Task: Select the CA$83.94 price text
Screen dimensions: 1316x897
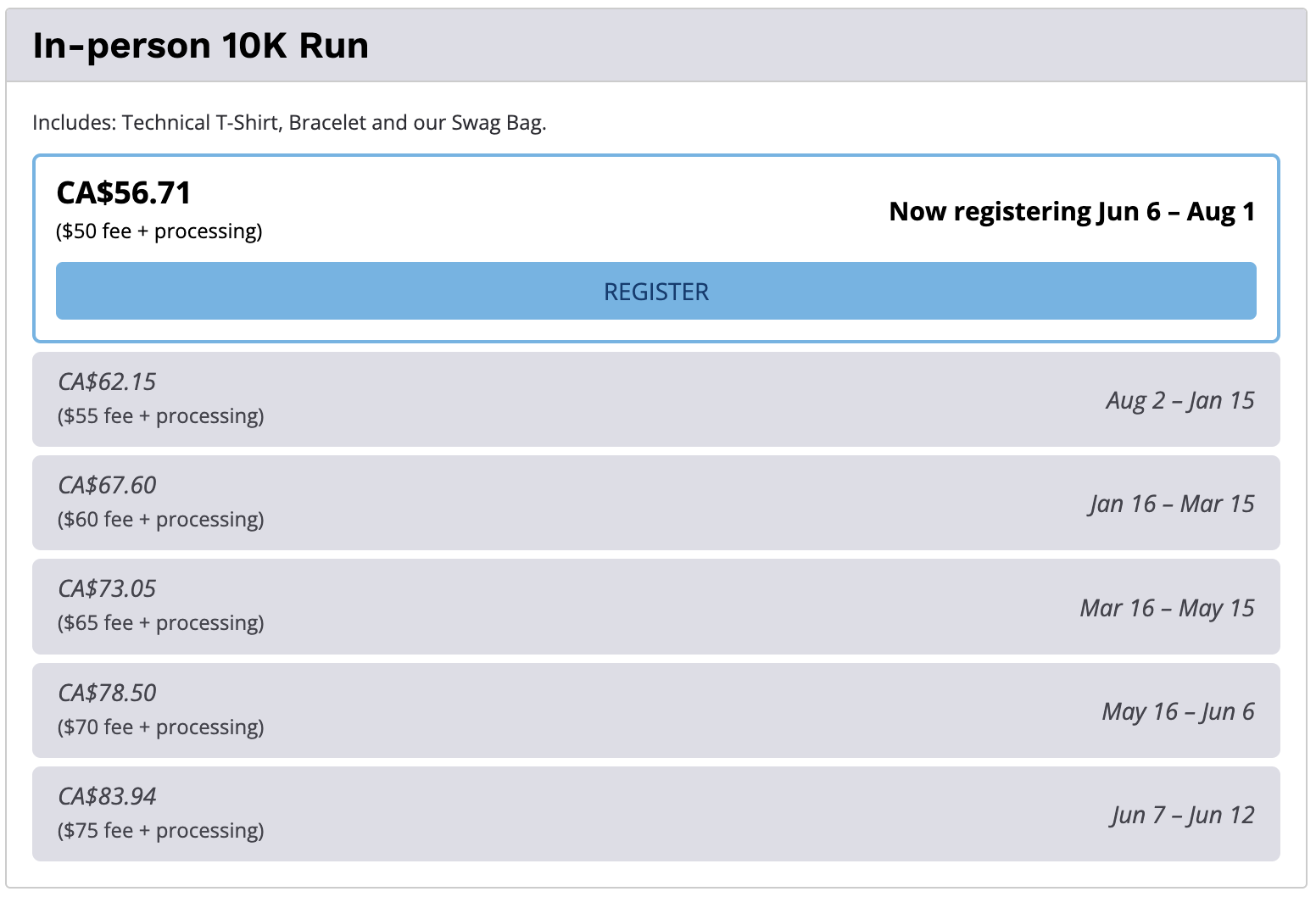Action: click(x=107, y=796)
